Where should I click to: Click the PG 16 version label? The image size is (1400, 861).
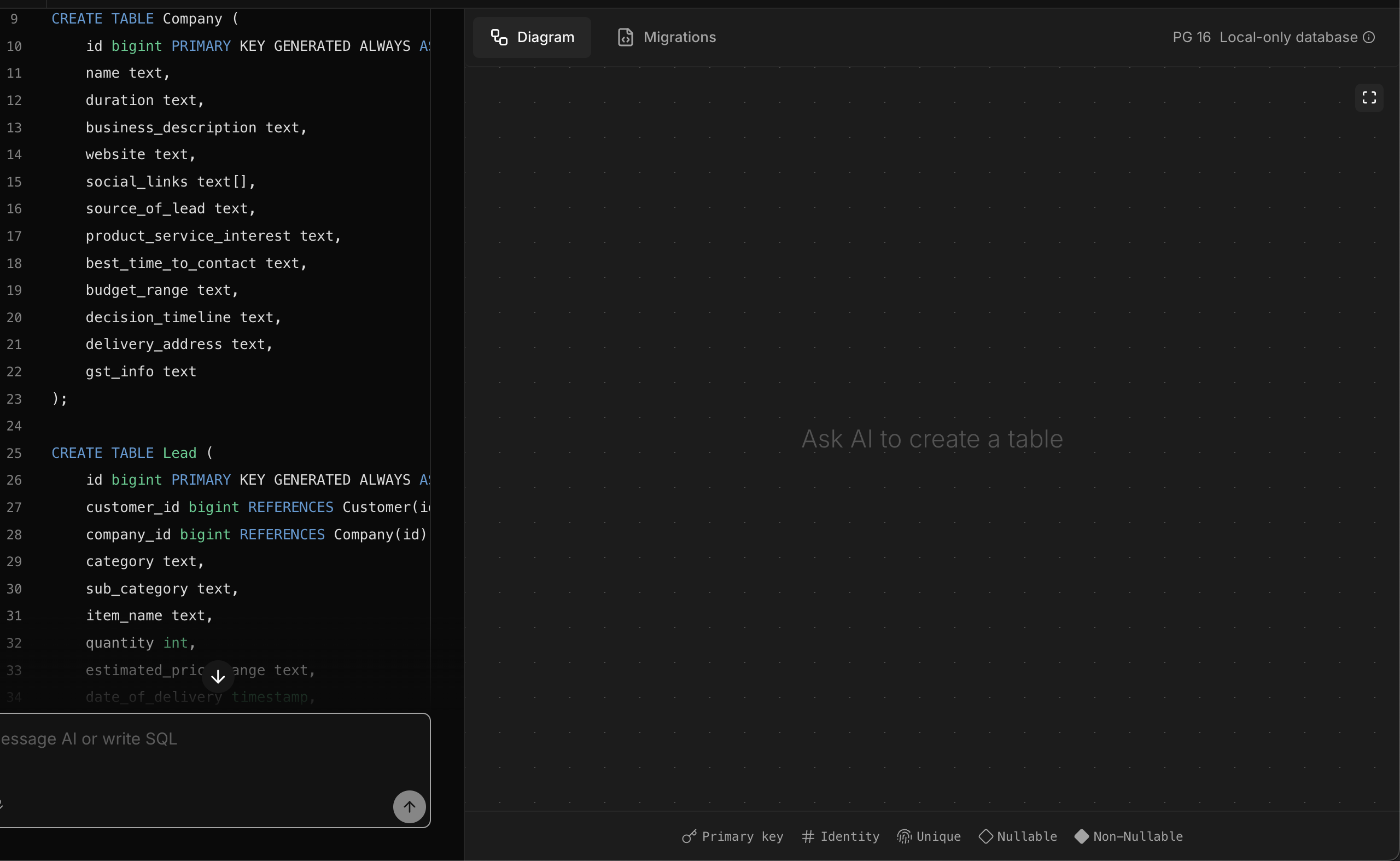click(1191, 37)
